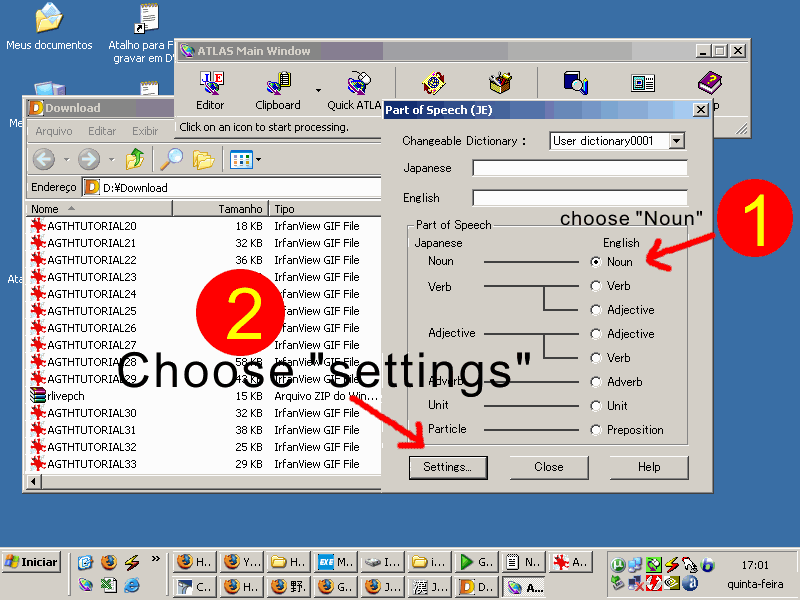Open the monitor with magnifier icon in ATLAS toolbar
The height and width of the screenshot is (600, 800).
coord(576,83)
